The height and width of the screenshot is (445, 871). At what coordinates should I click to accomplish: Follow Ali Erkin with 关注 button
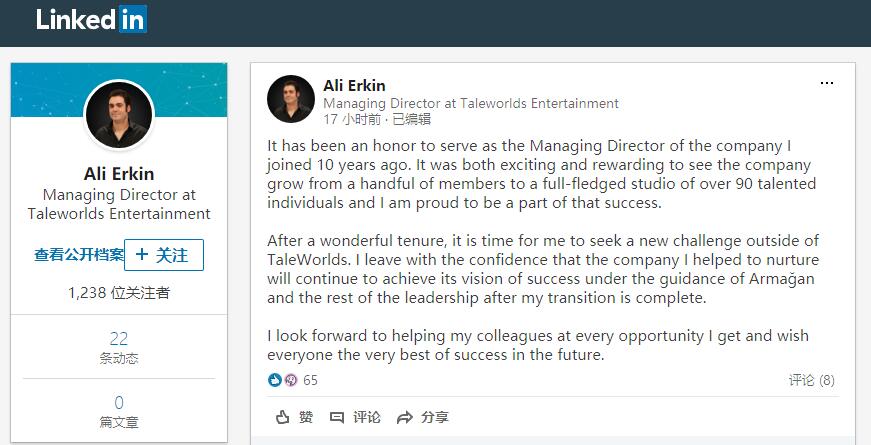coord(164,255)
